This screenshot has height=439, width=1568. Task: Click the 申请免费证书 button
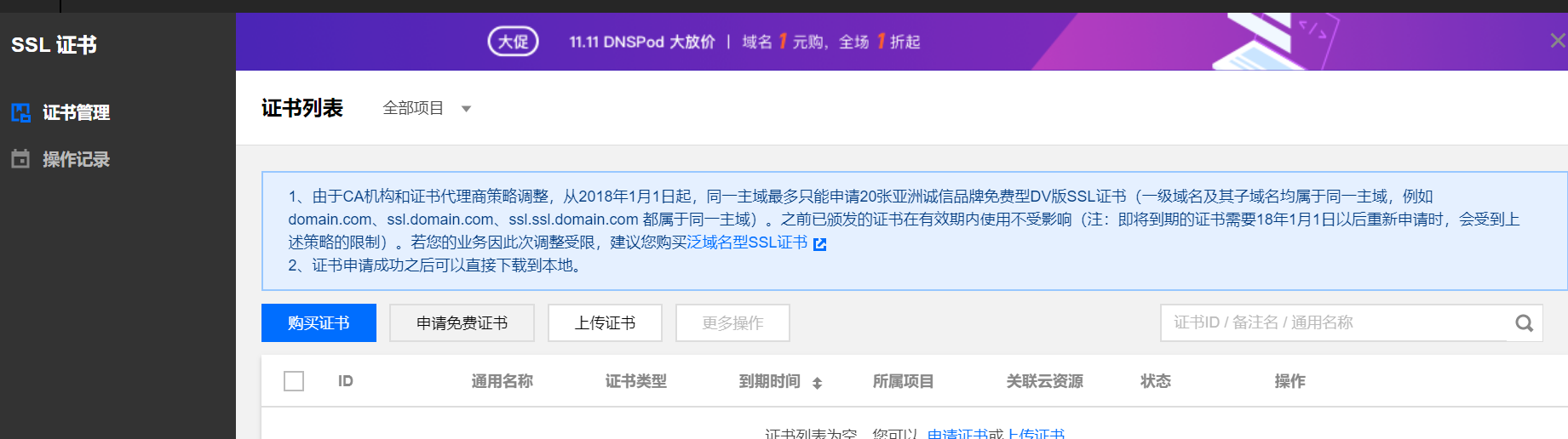coord(462,322)
